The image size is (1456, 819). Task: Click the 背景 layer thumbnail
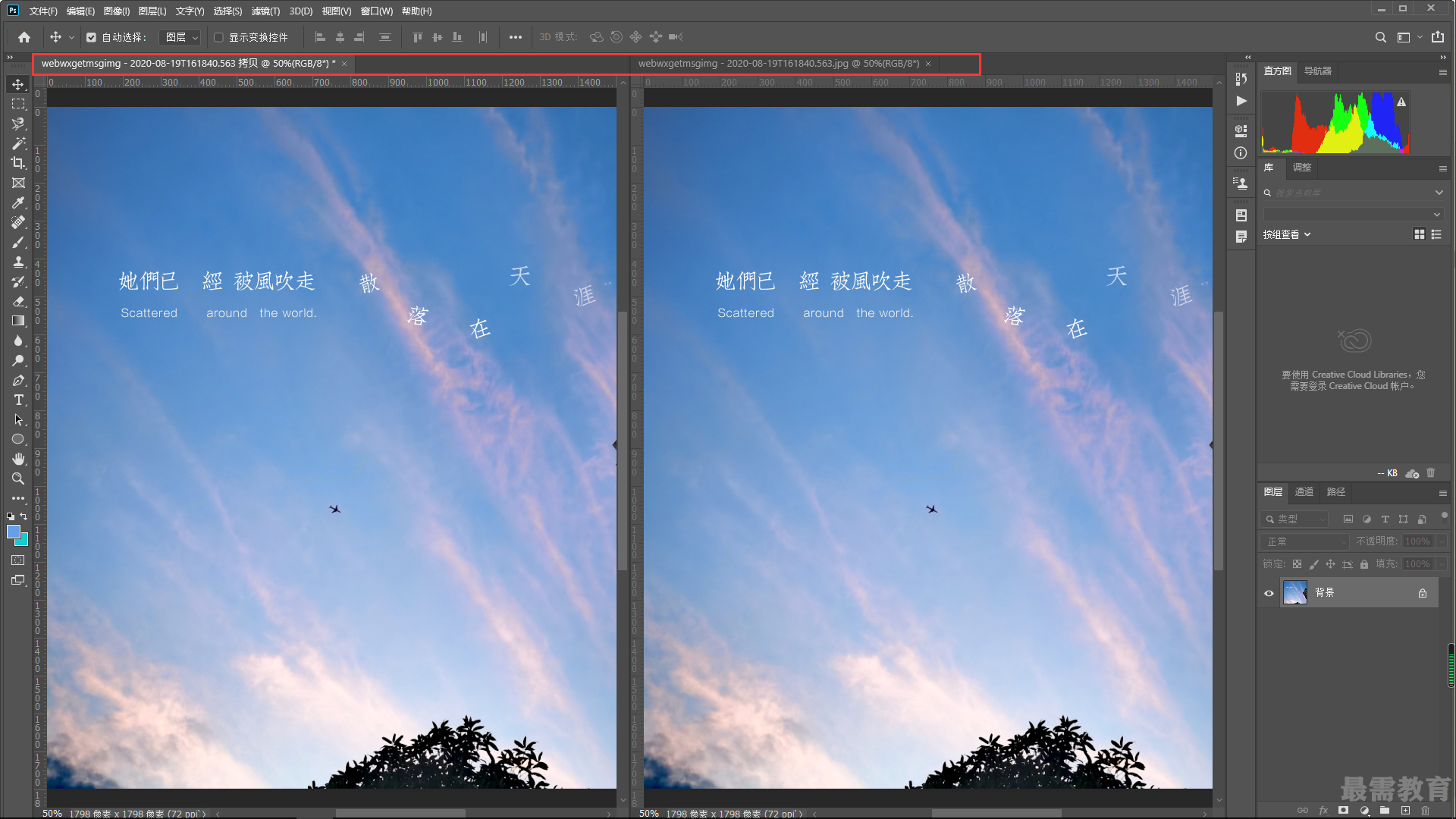pos(1295,593)
